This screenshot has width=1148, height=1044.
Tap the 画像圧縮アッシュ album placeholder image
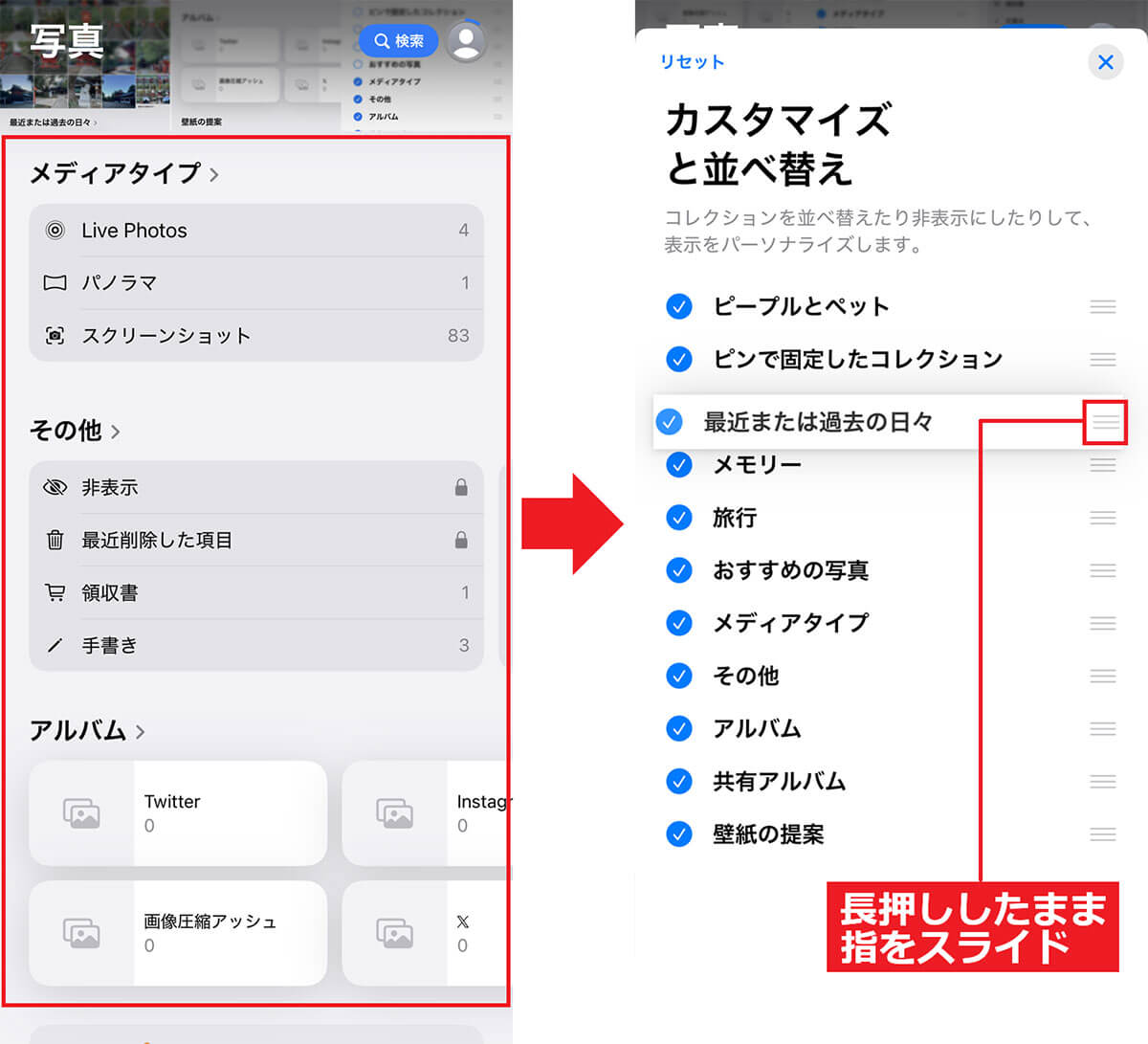click(x=82, y=933)
